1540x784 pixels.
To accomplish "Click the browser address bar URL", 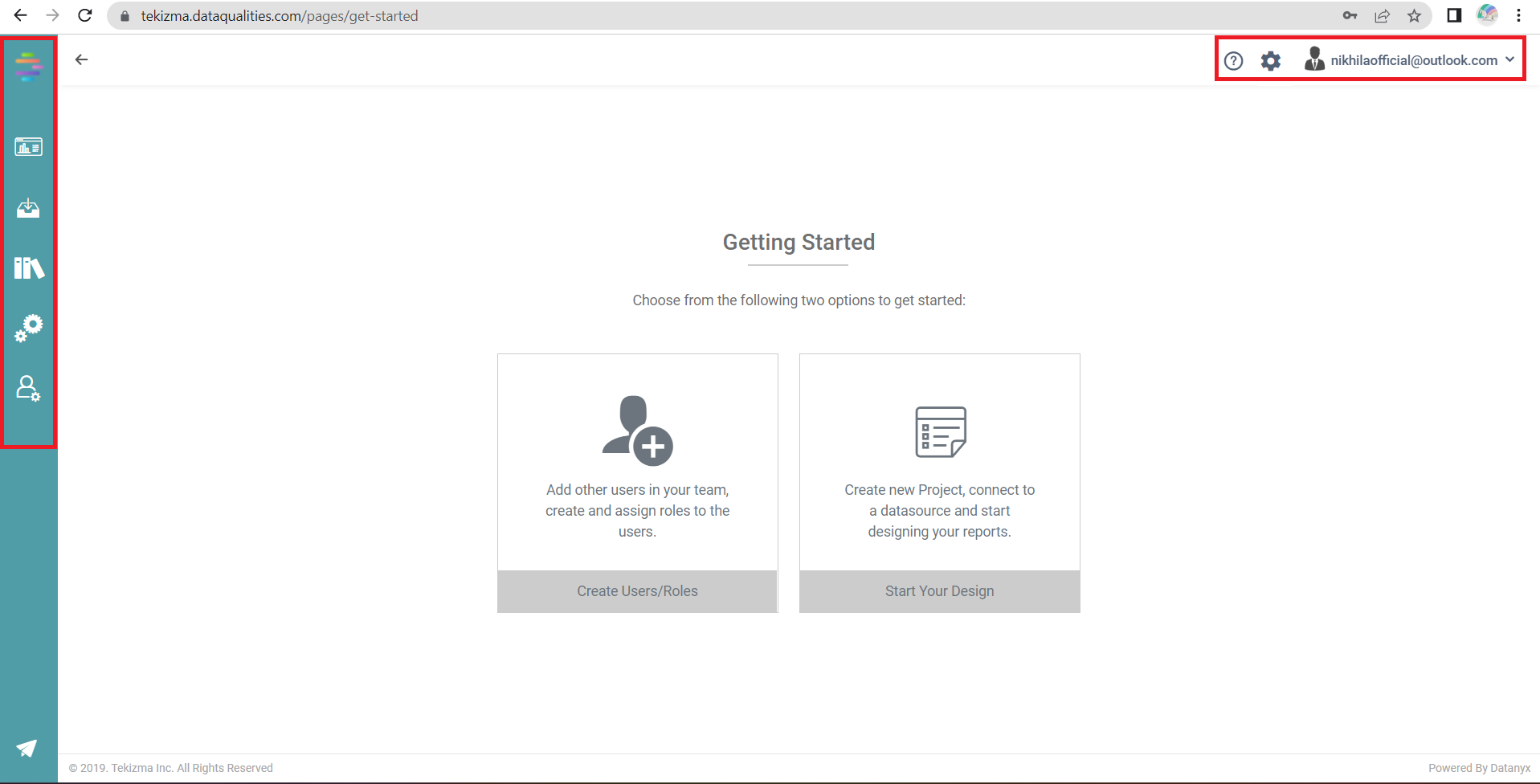I will click(280, 16).
